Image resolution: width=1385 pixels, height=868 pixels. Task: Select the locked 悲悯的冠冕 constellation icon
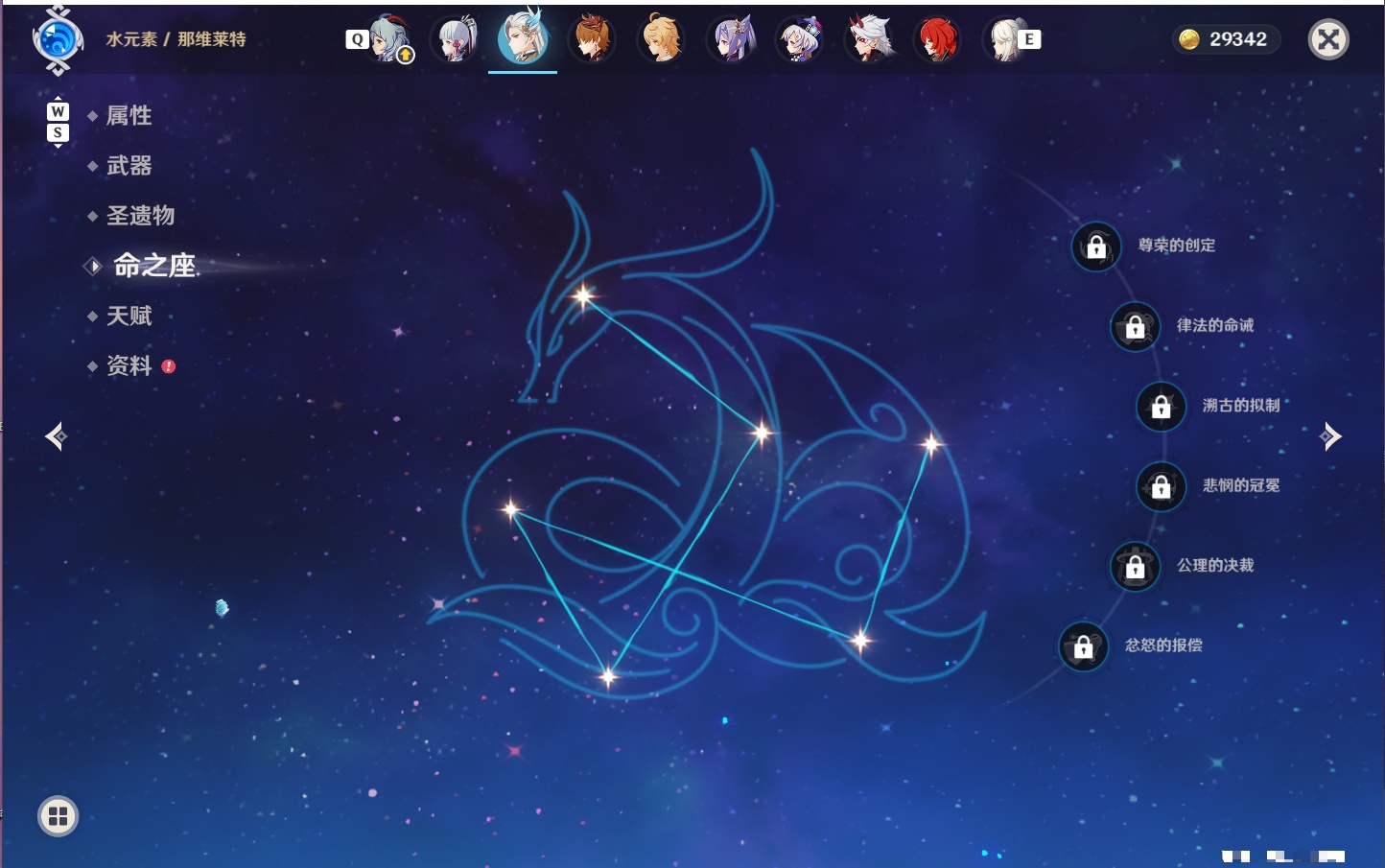click(x=1162, y=486)
